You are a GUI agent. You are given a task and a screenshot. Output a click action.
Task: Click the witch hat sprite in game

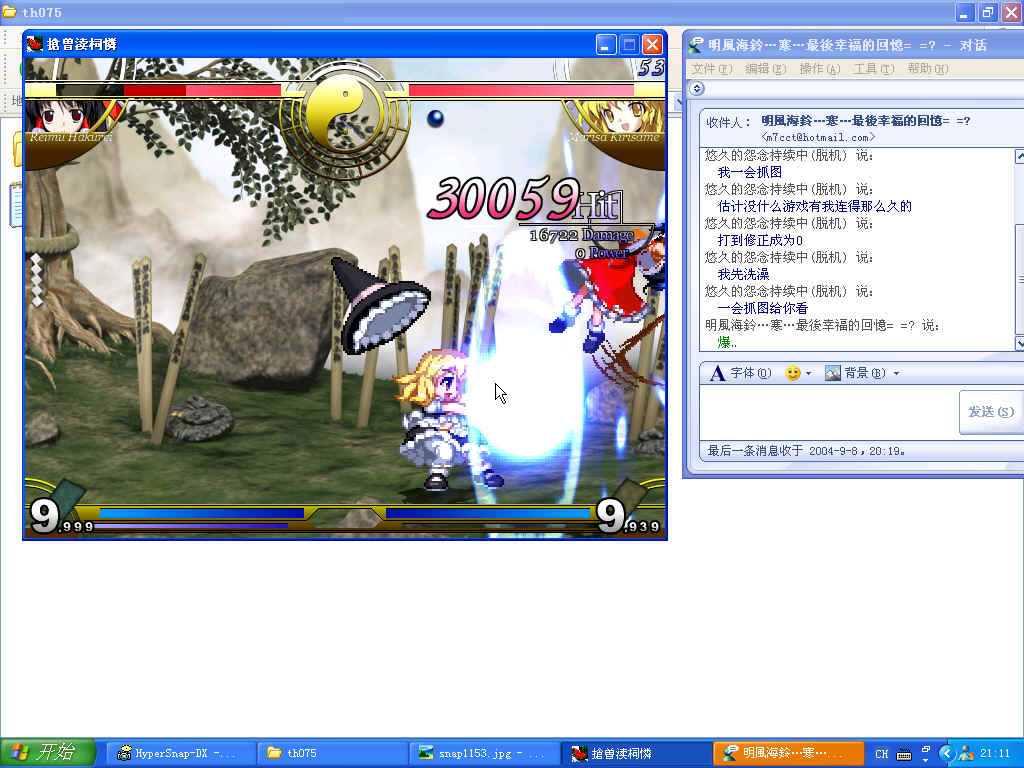point(380,306)
